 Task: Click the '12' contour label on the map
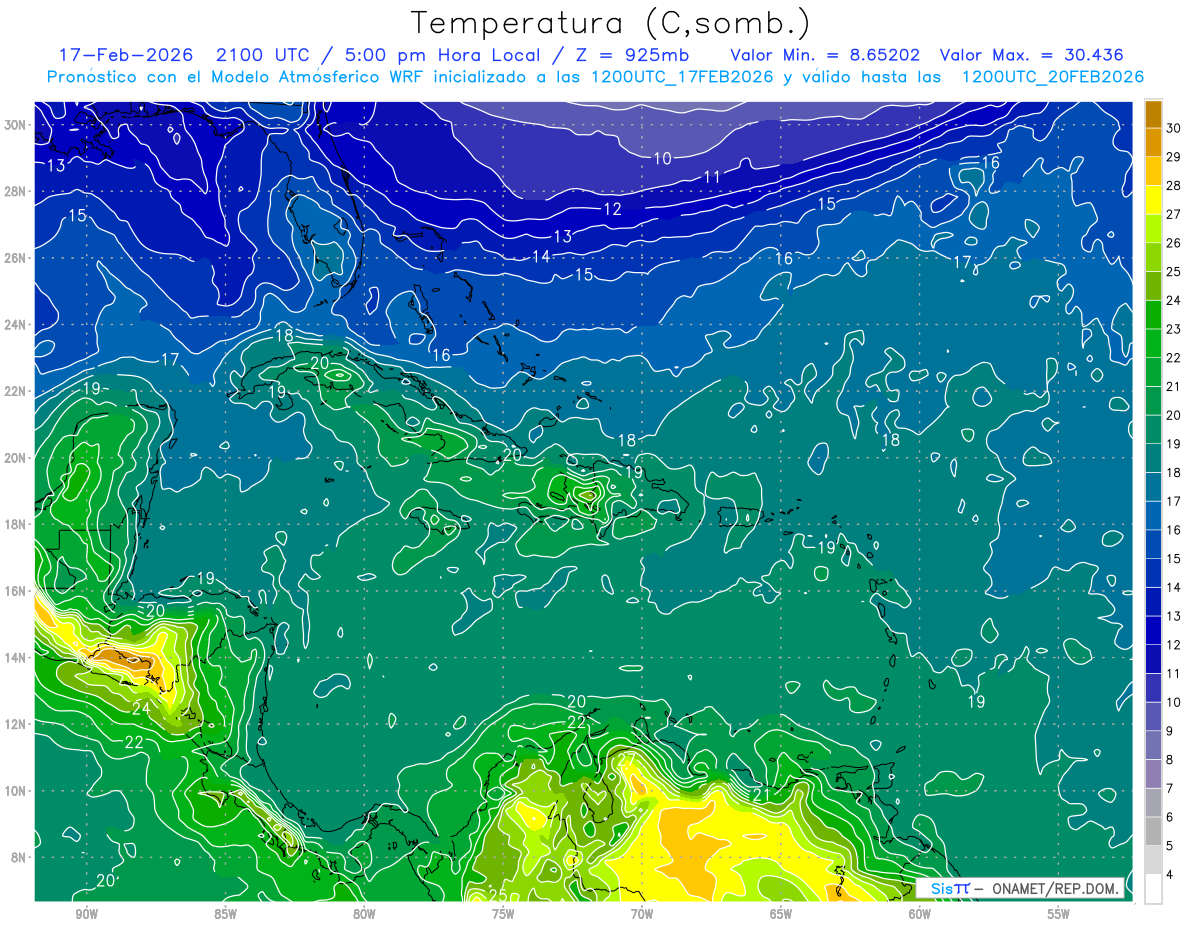tap(612, 209)
